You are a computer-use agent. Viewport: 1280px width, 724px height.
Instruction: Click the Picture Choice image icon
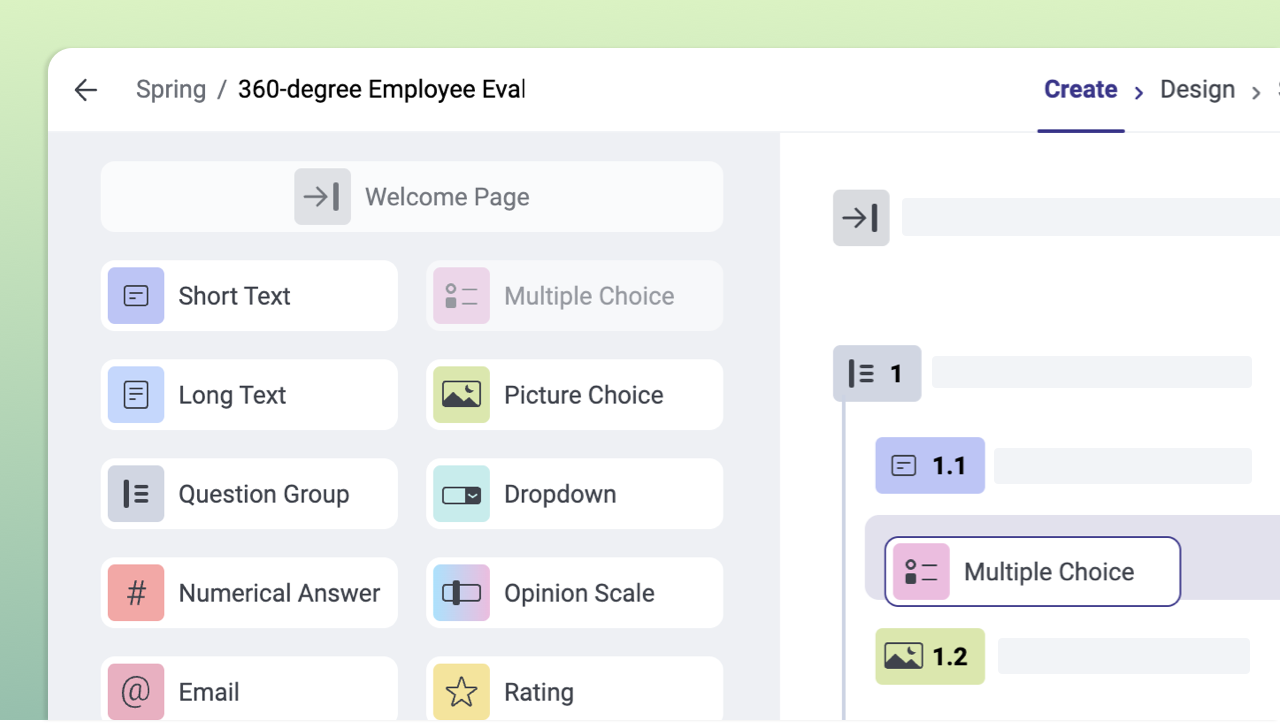[461, 394]
